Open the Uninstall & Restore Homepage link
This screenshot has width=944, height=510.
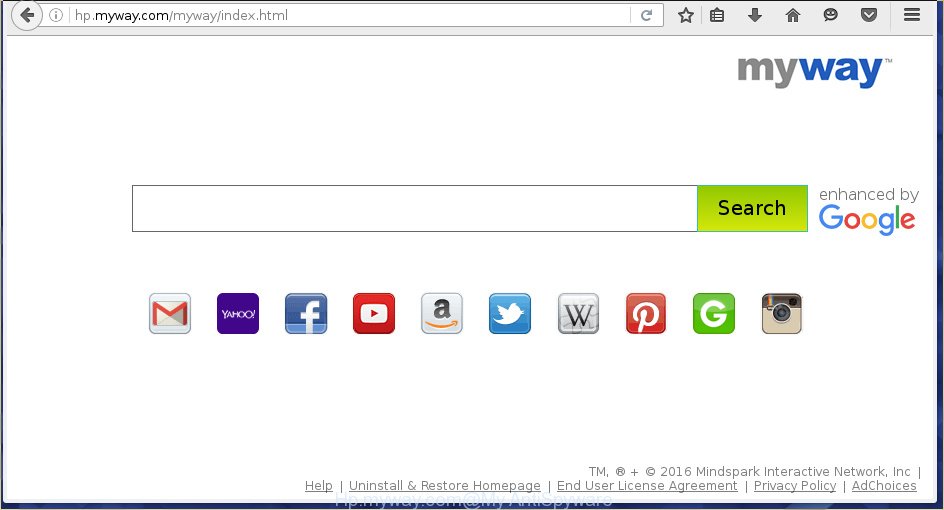point(444,486)
